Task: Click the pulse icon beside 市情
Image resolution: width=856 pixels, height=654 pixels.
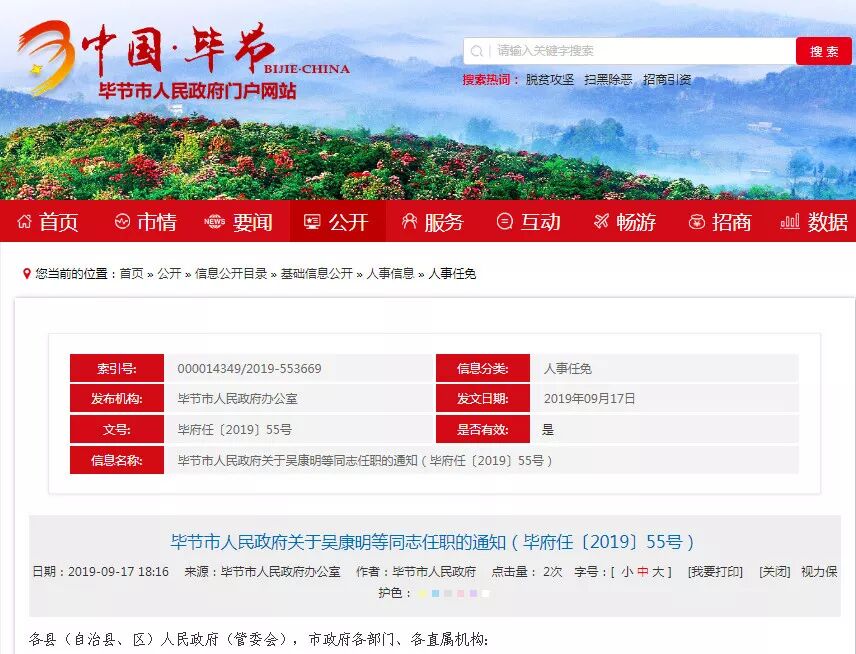Action: click(x=122, y=221)
